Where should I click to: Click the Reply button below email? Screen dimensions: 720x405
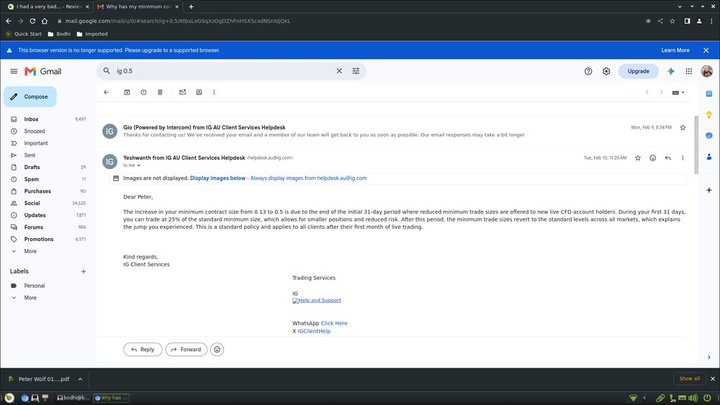142,349
